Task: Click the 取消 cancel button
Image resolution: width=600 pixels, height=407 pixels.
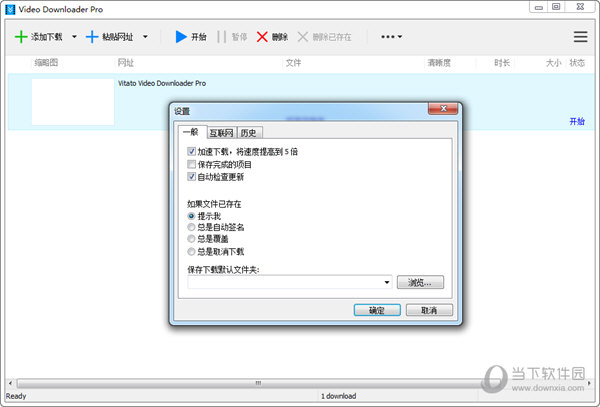Action: pos(429,310)
